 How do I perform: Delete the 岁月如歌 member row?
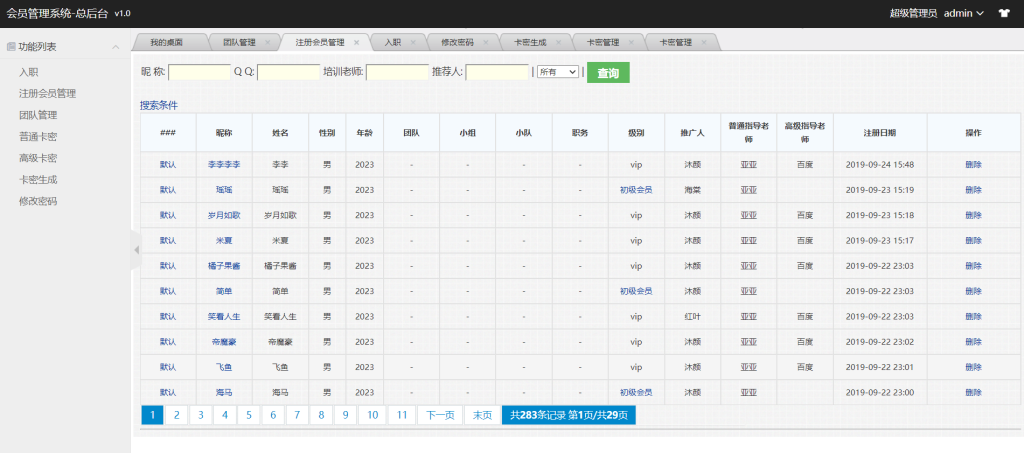974,215
